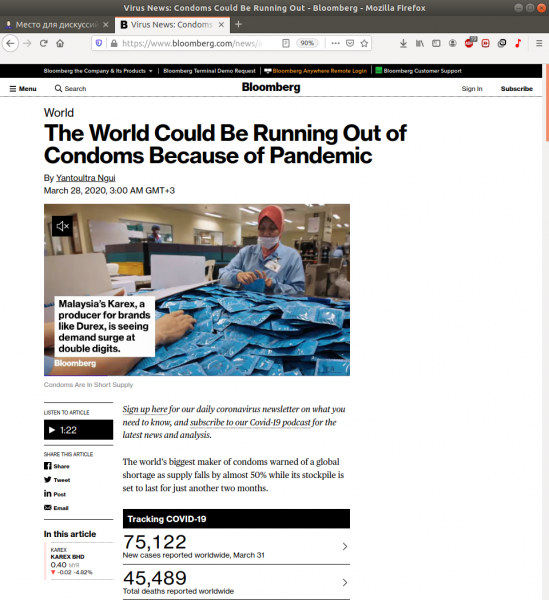This screenshot has width=549, height=600.
Task: Open 'subscribe to our Covid-19 podcast' link
Action: 250,422
